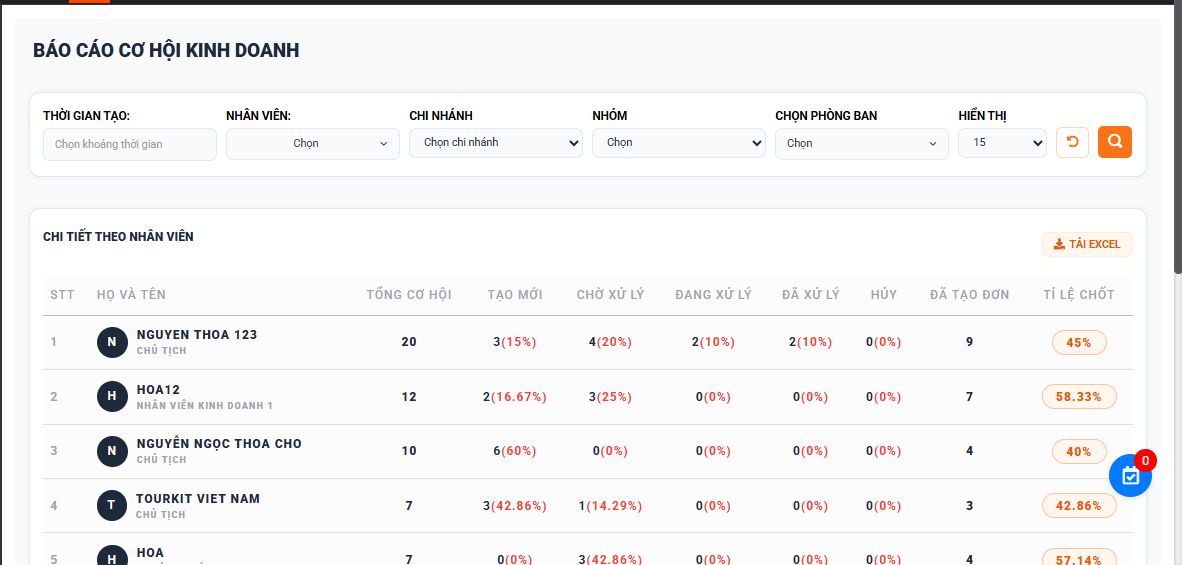Click the orange search magnifier button
Image resolution: width=1182 pixels, height=565 pixels.
coord(1114,142)
